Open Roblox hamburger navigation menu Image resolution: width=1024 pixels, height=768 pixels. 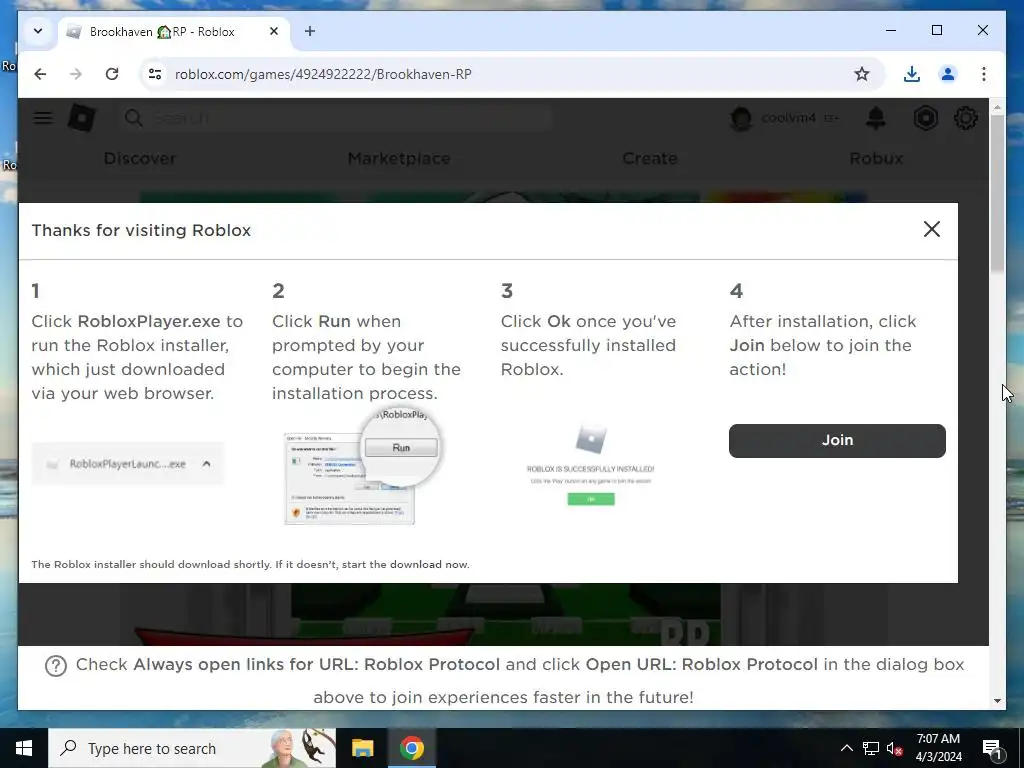coord(43,118)
